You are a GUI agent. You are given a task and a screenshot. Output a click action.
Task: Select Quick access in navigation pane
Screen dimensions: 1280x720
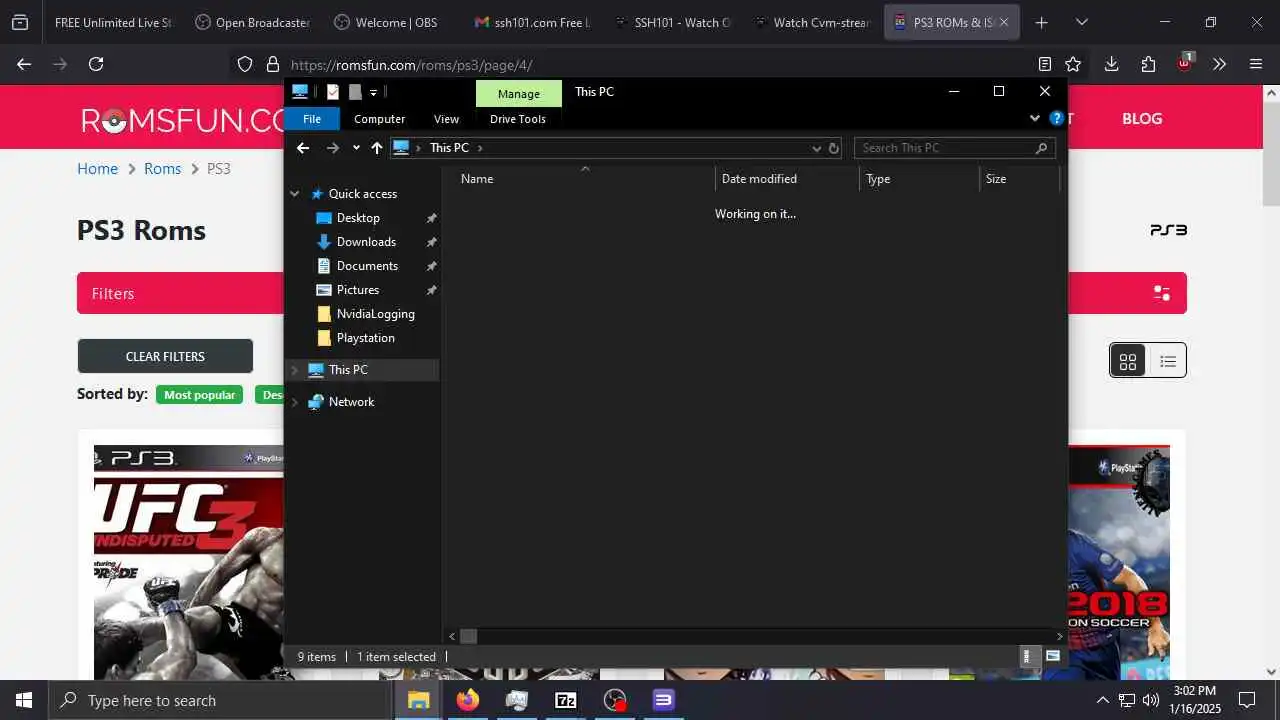click(362, 194)
